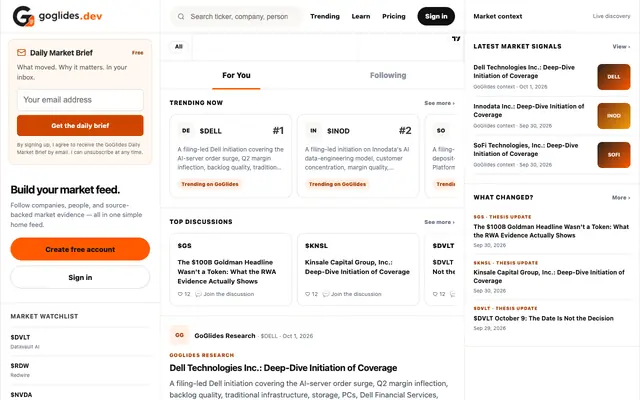This screenshot has width=640, height=400.
Task: Open the Trending nav item
Action: 325,16
